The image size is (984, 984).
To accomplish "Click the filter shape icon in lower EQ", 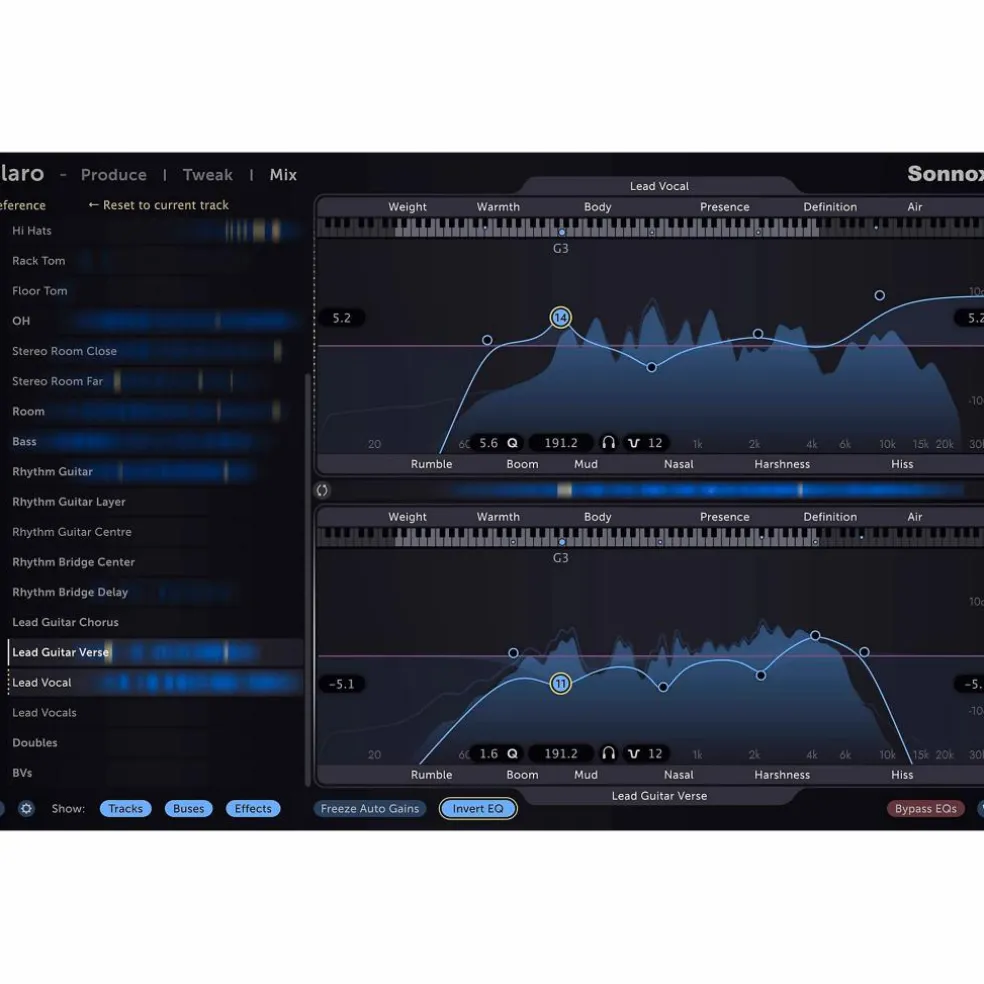I will click(x=634, y=754).
